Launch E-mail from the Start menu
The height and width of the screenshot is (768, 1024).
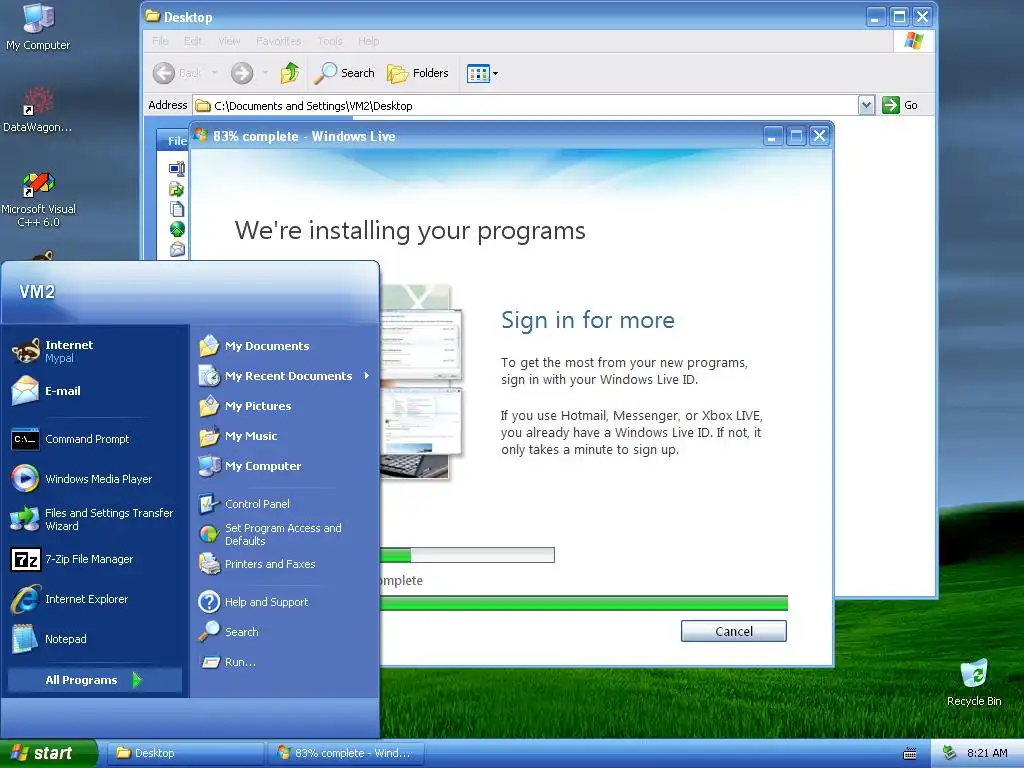coord(95,391)
